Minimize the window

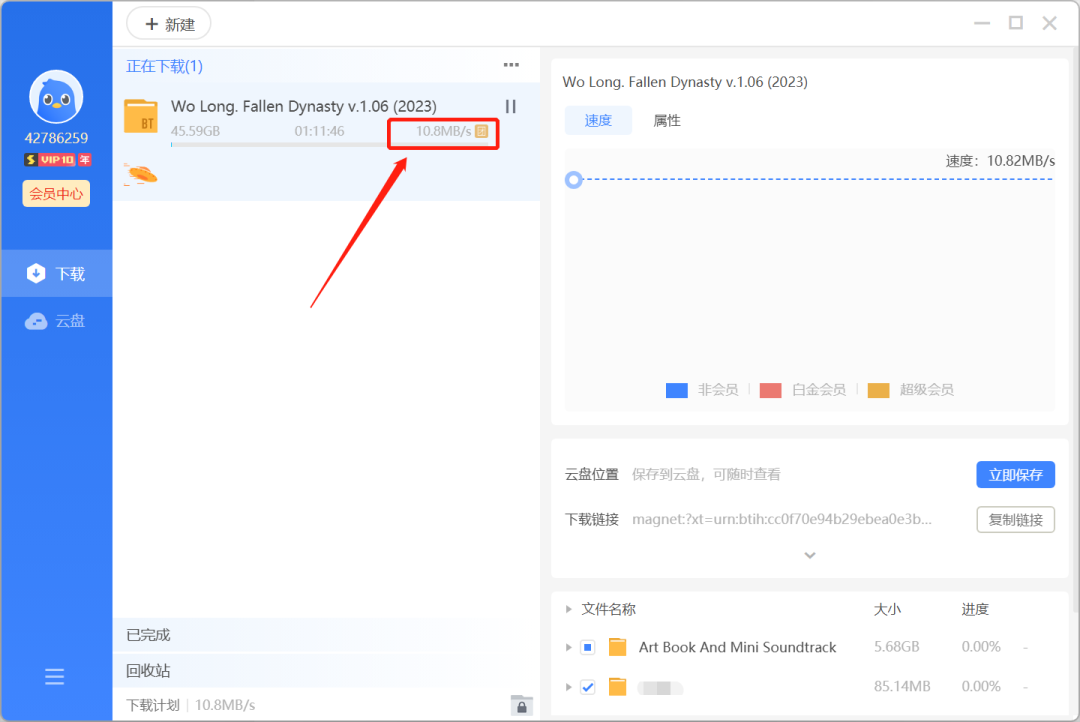pyautogui.click(x=982, y=23)
